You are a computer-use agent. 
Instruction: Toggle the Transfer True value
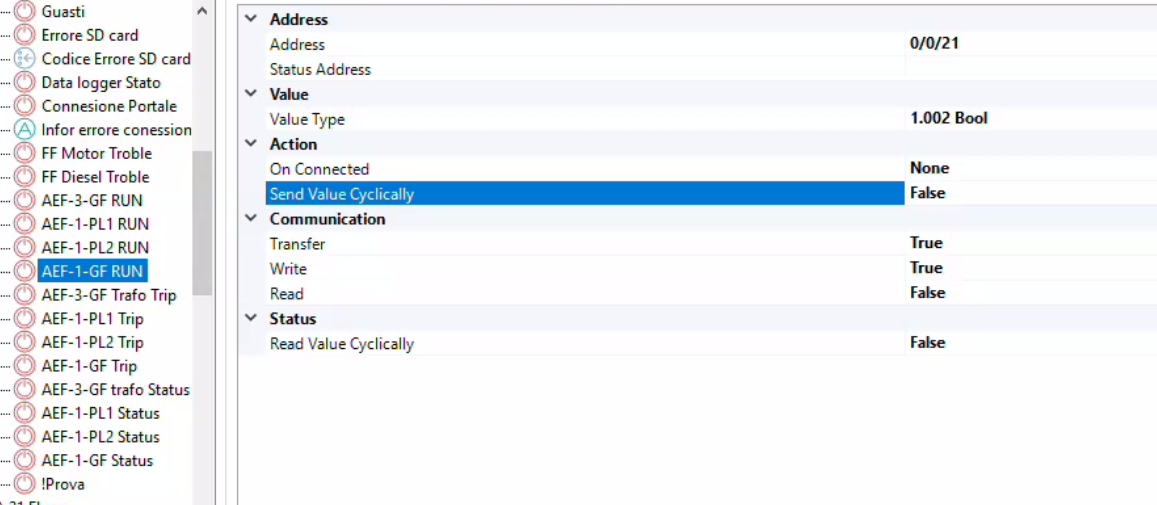[1028, 243]
